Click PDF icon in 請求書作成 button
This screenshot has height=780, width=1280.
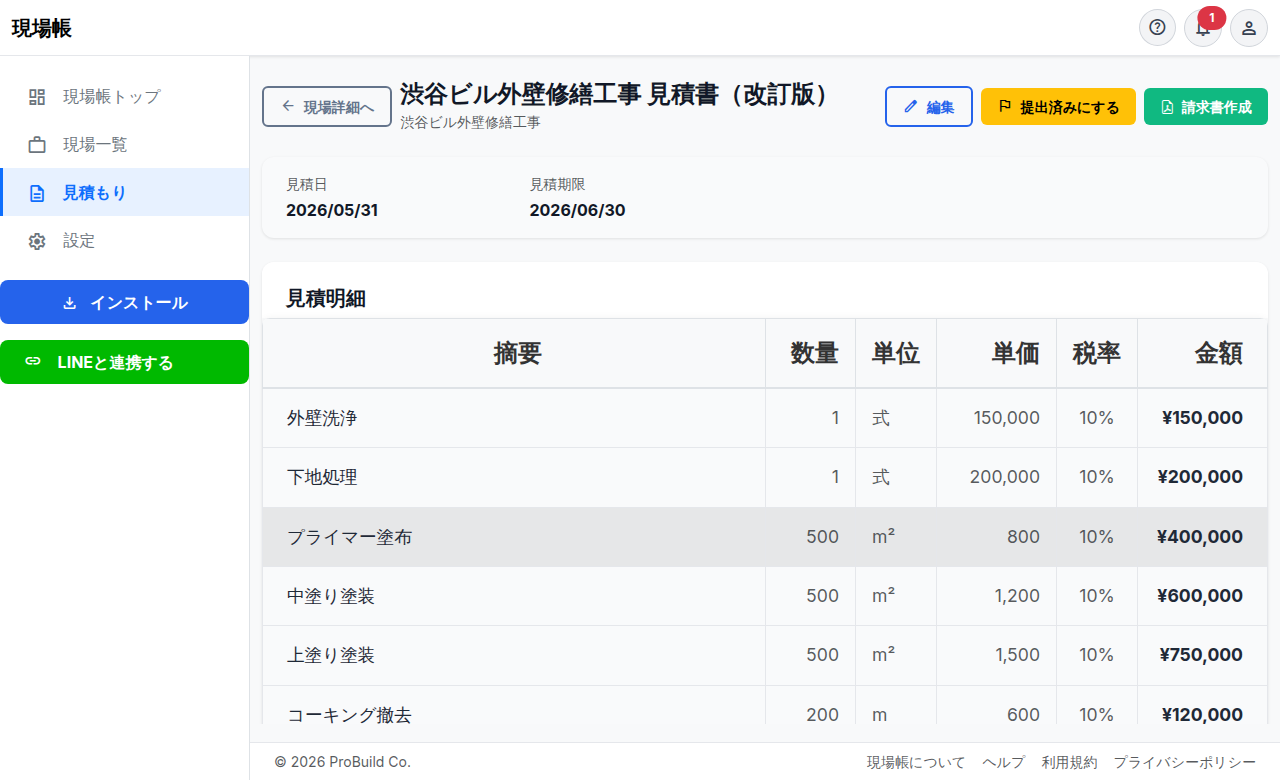(1166, 107)
